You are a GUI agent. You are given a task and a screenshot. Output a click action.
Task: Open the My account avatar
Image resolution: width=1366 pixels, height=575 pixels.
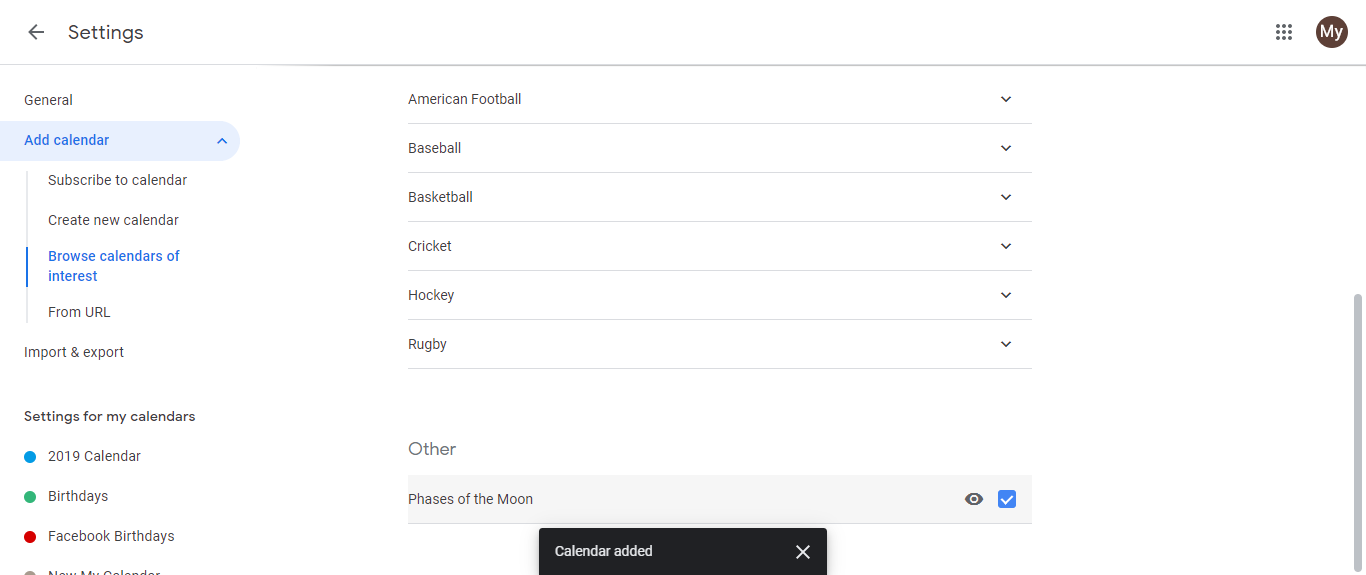click(x=1332, y=32)
